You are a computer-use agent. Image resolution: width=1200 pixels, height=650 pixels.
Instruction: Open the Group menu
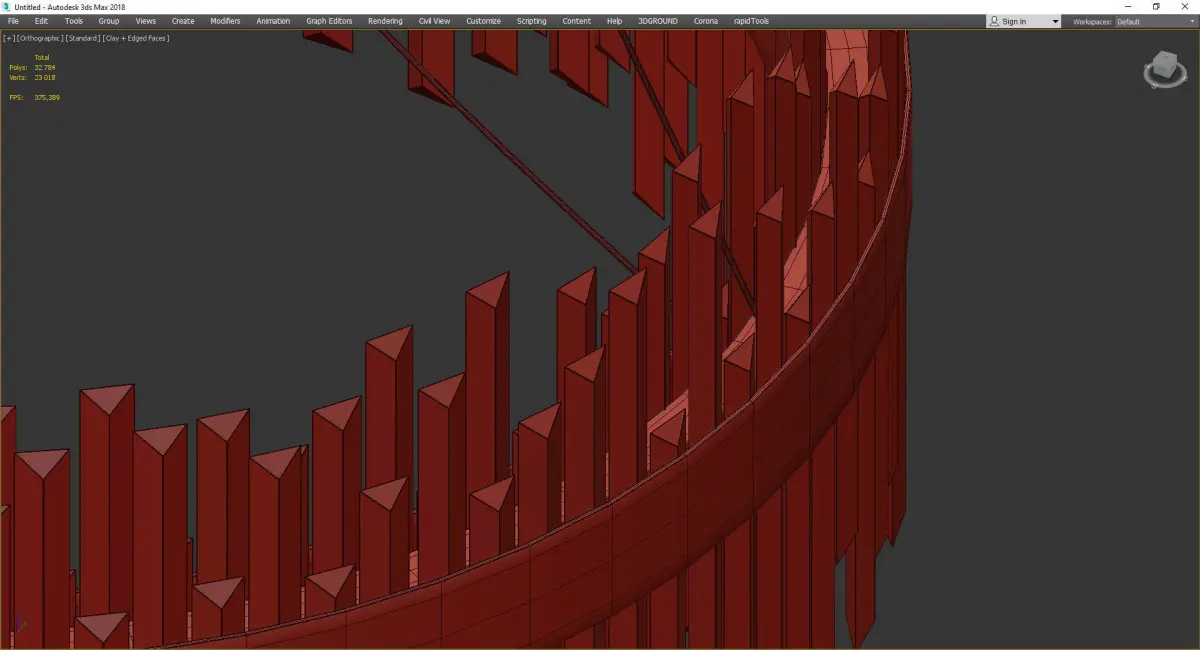(x=109, y=21)
